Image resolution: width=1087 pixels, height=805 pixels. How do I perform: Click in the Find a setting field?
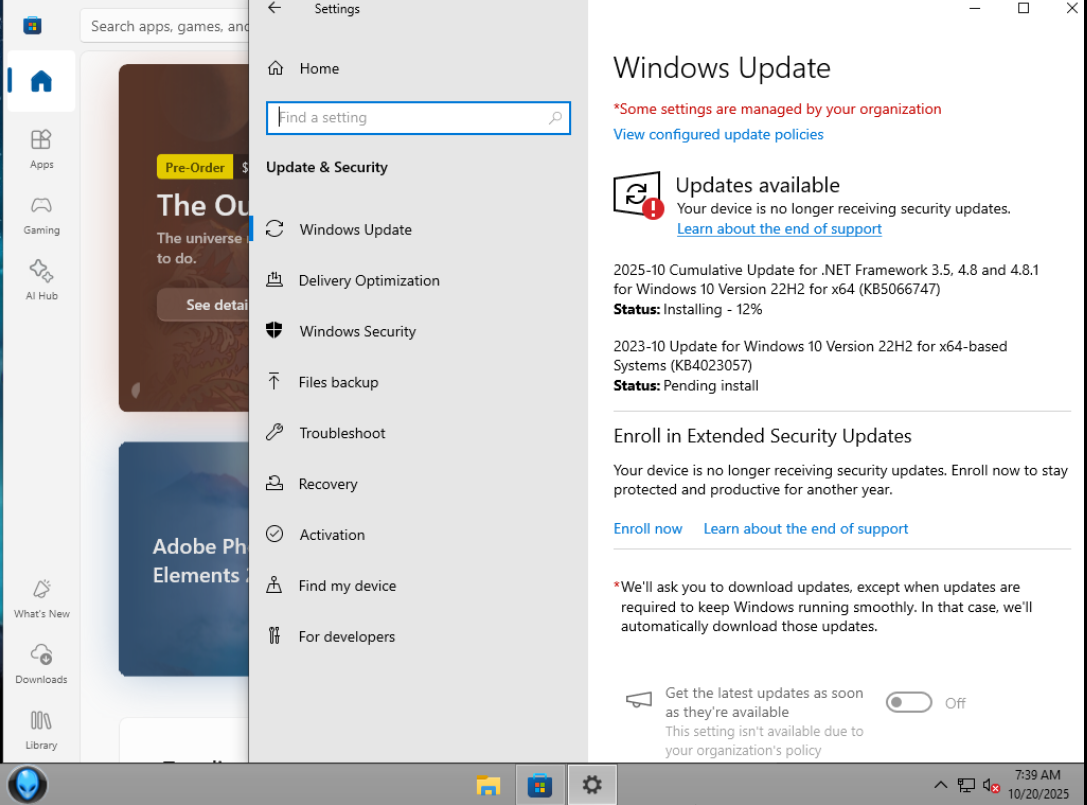pyautogui.click(x=418, y=118)
